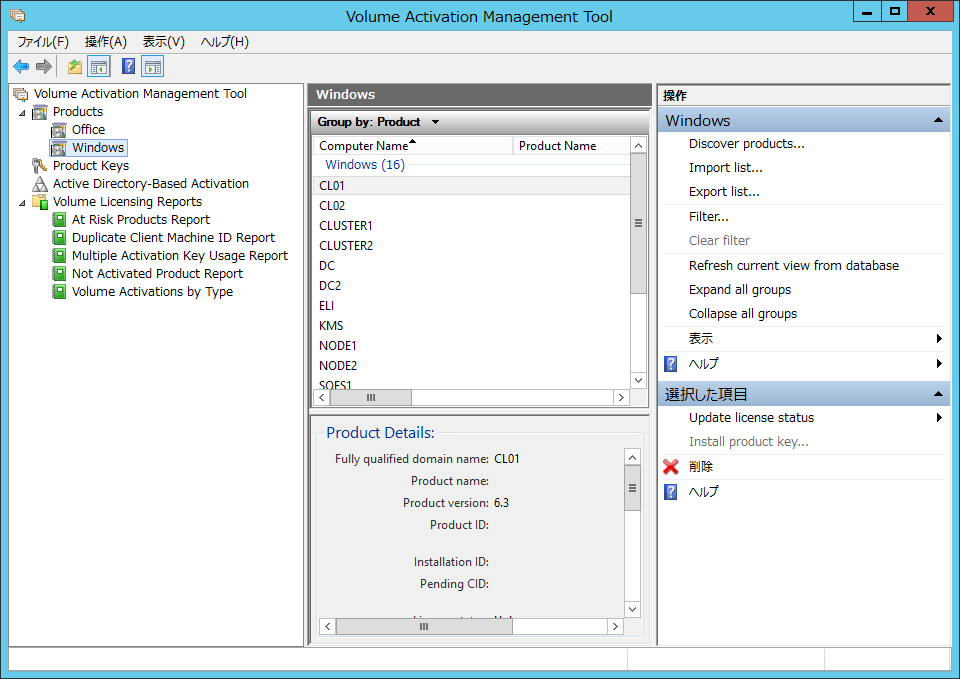Select the CLUSTER1 computer row
Screen dimensions: 960x679
pyautogui.click(x=471, y=226)
